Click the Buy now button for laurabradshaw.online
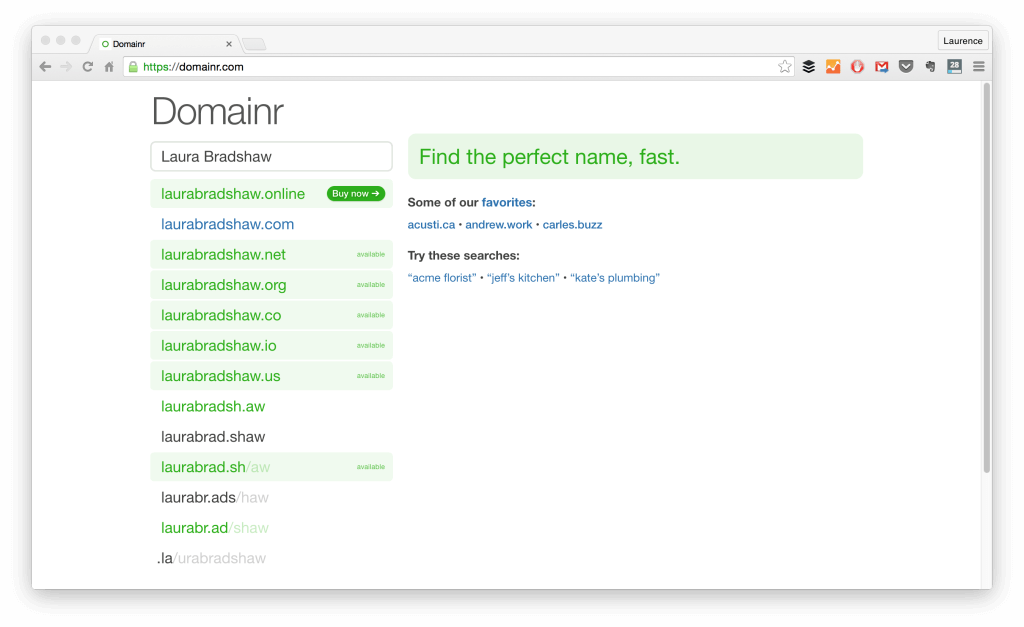 pyautogui.click(x=355, y=193)
